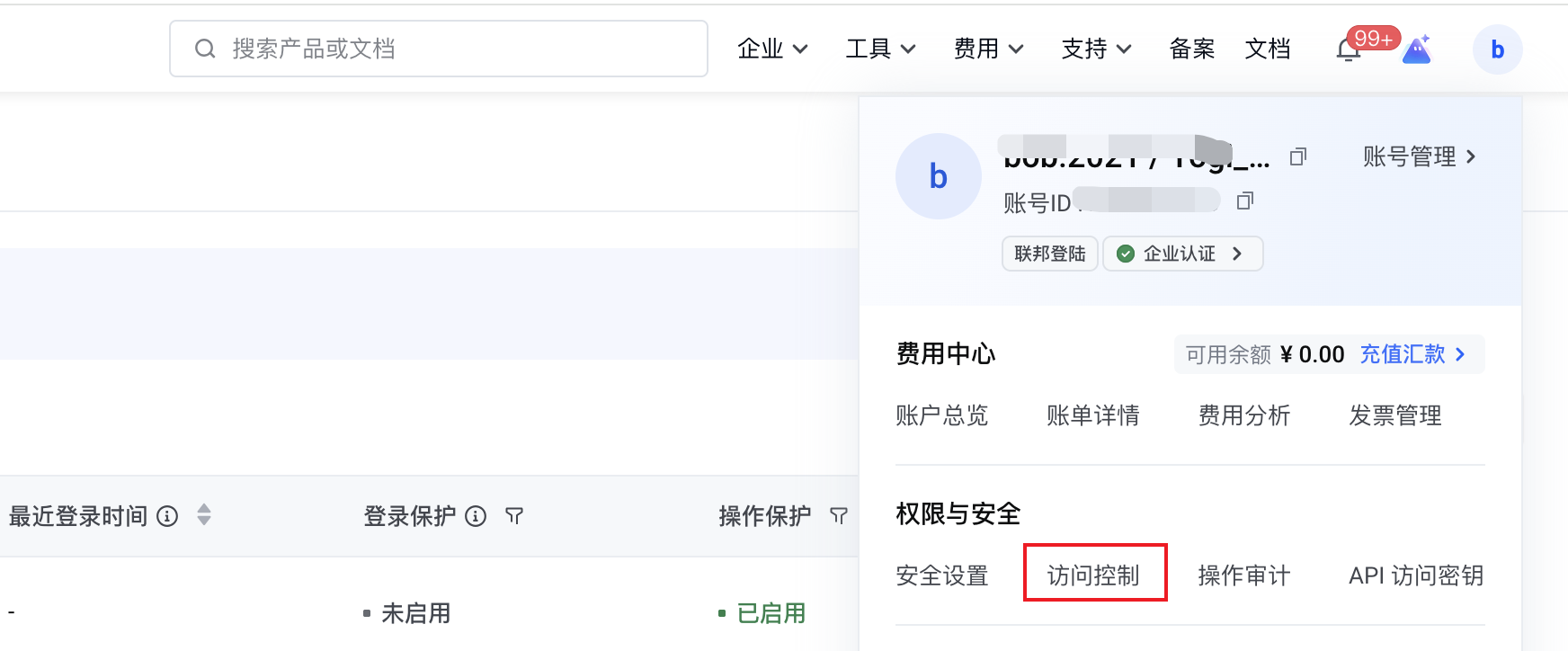Screen dimensions: 1568x651
Task: Click the AI assistant icon in header
Action: point(1417,50)
